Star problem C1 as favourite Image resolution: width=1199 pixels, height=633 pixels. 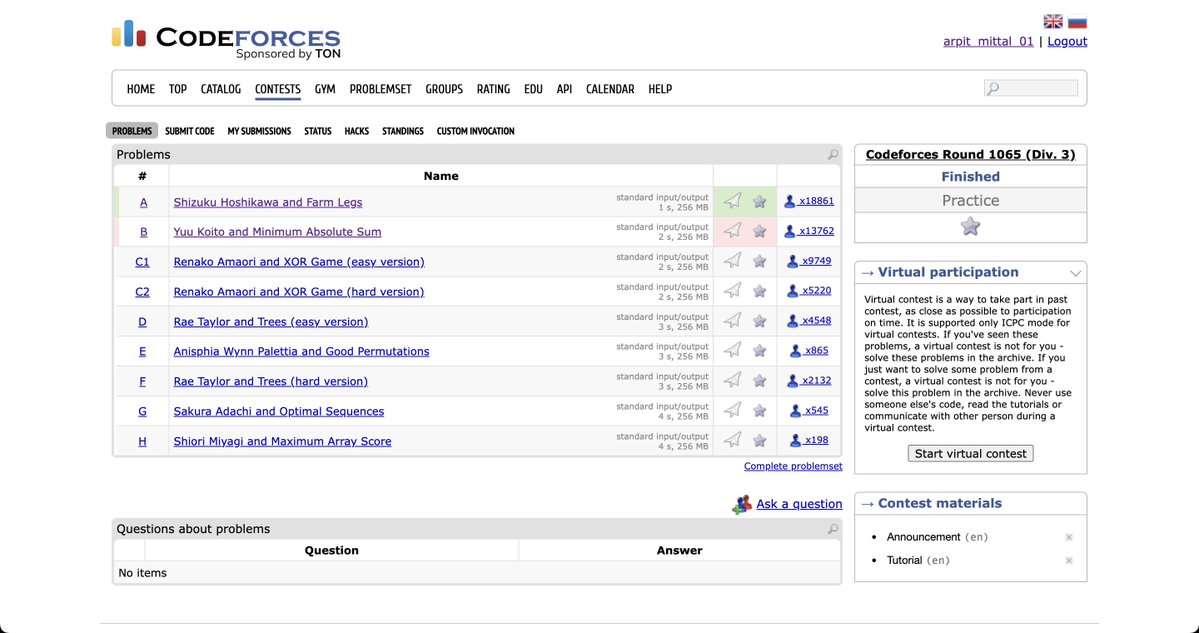pyautogui.click(x=759, y=261)
